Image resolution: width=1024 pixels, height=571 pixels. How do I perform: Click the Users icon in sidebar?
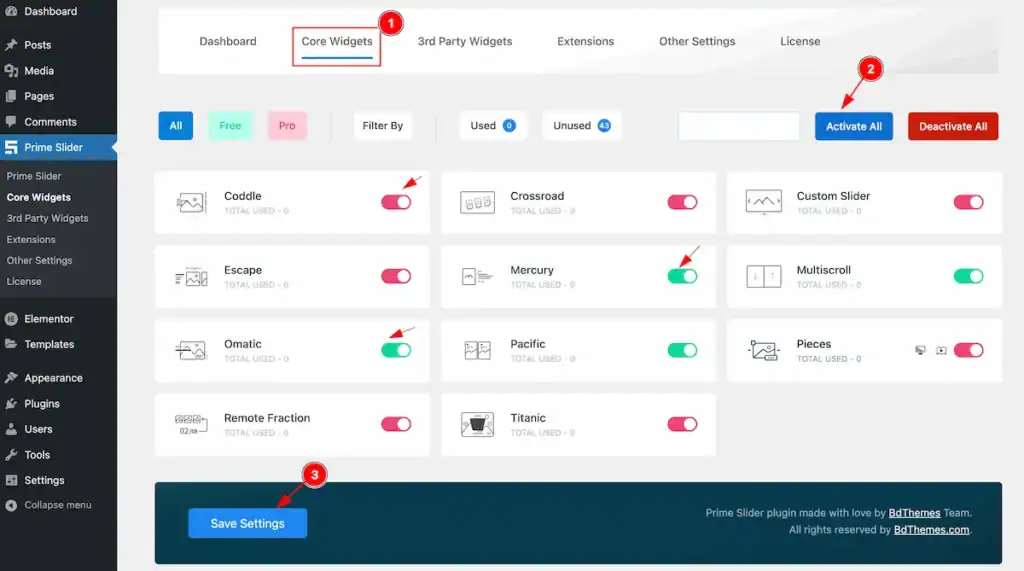[11, 429]
